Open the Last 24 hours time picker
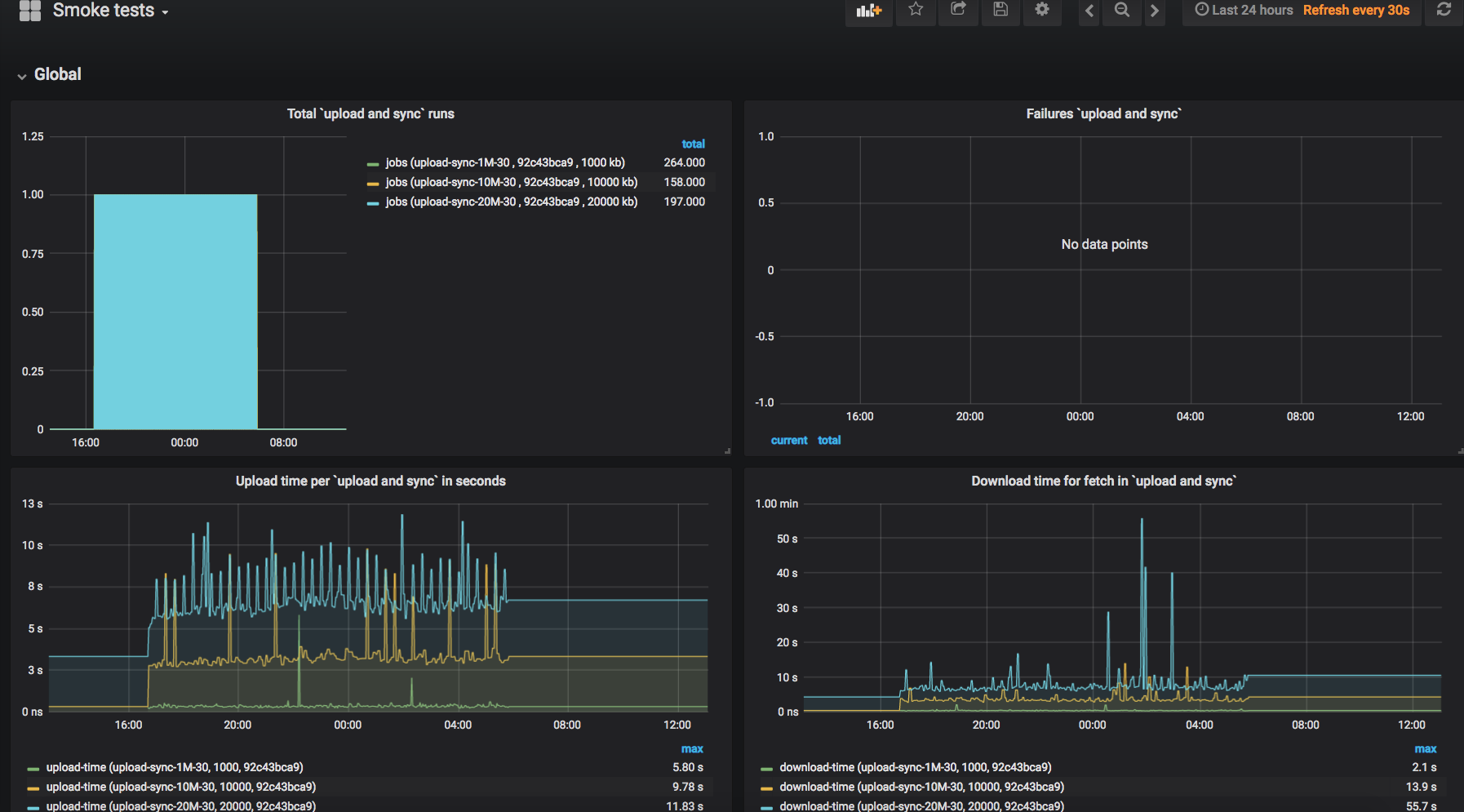Image resolution: width=1464 pixels, height=812 pixels. [x=1244, y=11]
